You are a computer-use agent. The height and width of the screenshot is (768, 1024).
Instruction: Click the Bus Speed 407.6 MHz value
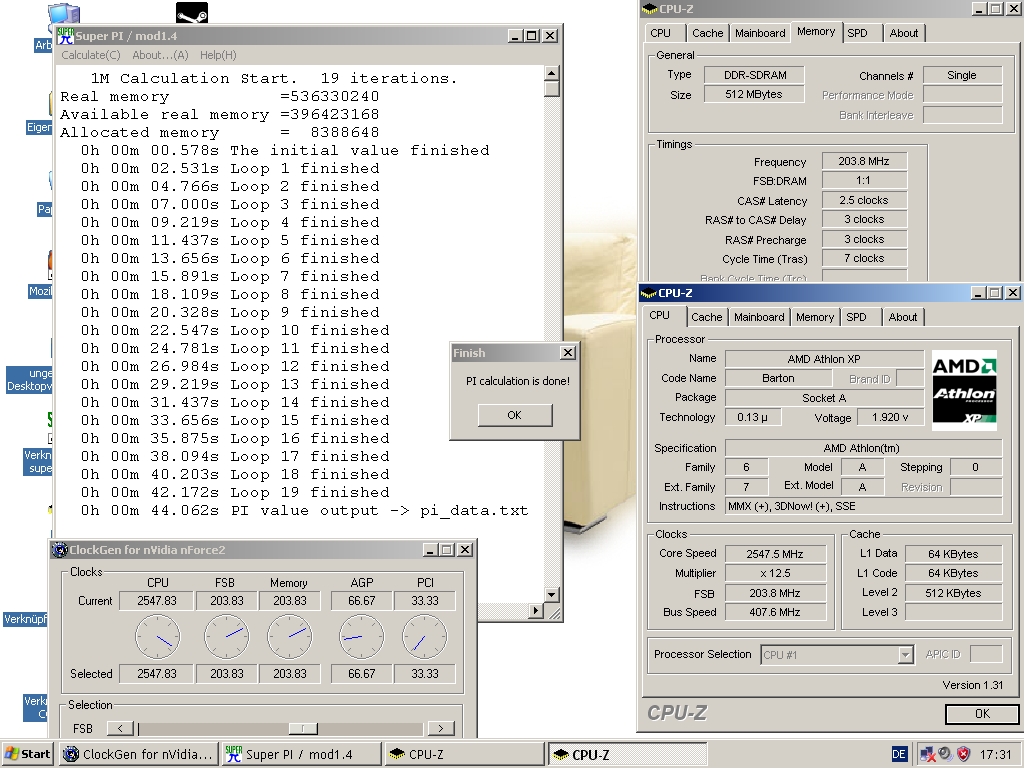775,613
